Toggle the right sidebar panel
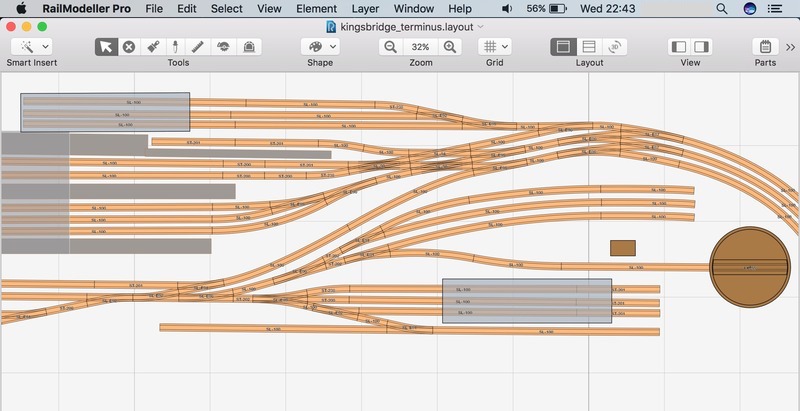Screen dimensions: 800x411 702,47
